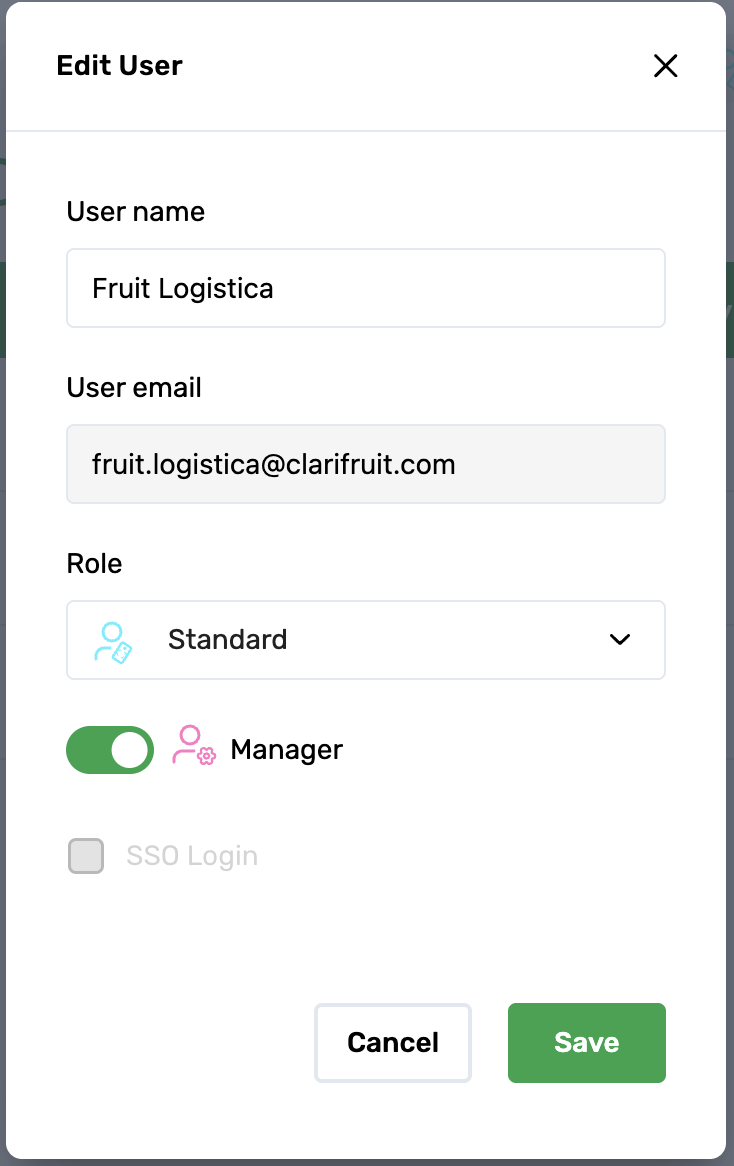Screen dimensions: 734x1166
Task: Tick the SSO Login checkbox
Action: [x=86, y=856]
